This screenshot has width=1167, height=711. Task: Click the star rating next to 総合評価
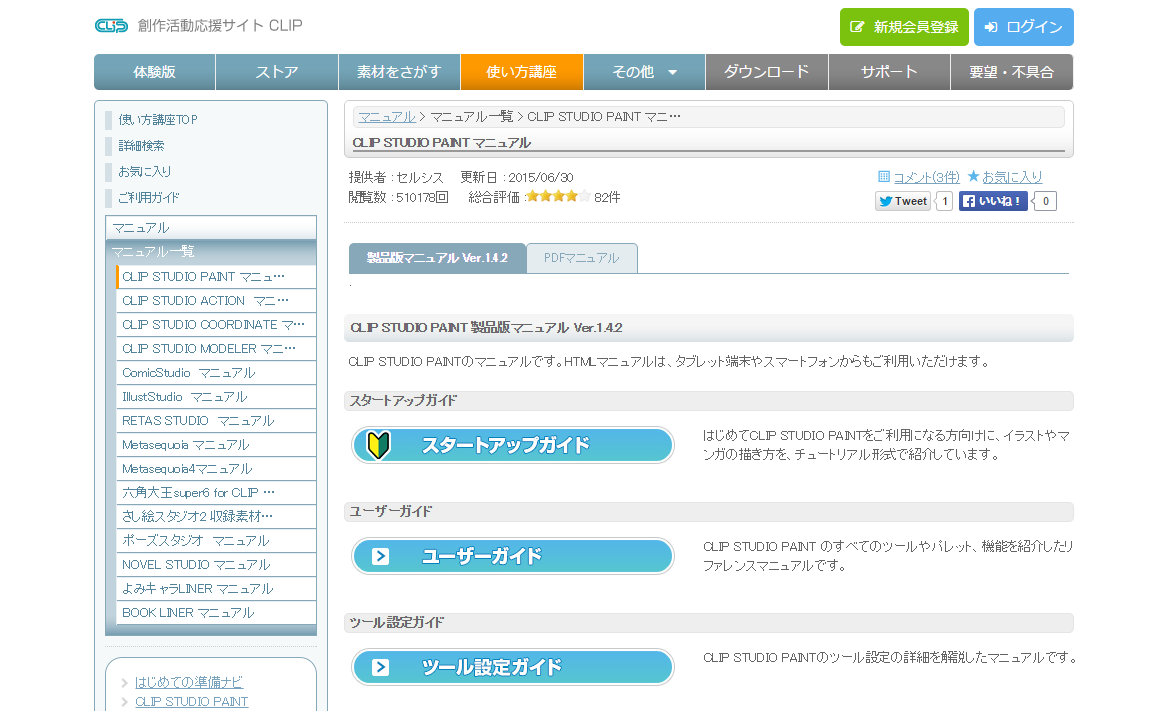click(558, 197)
